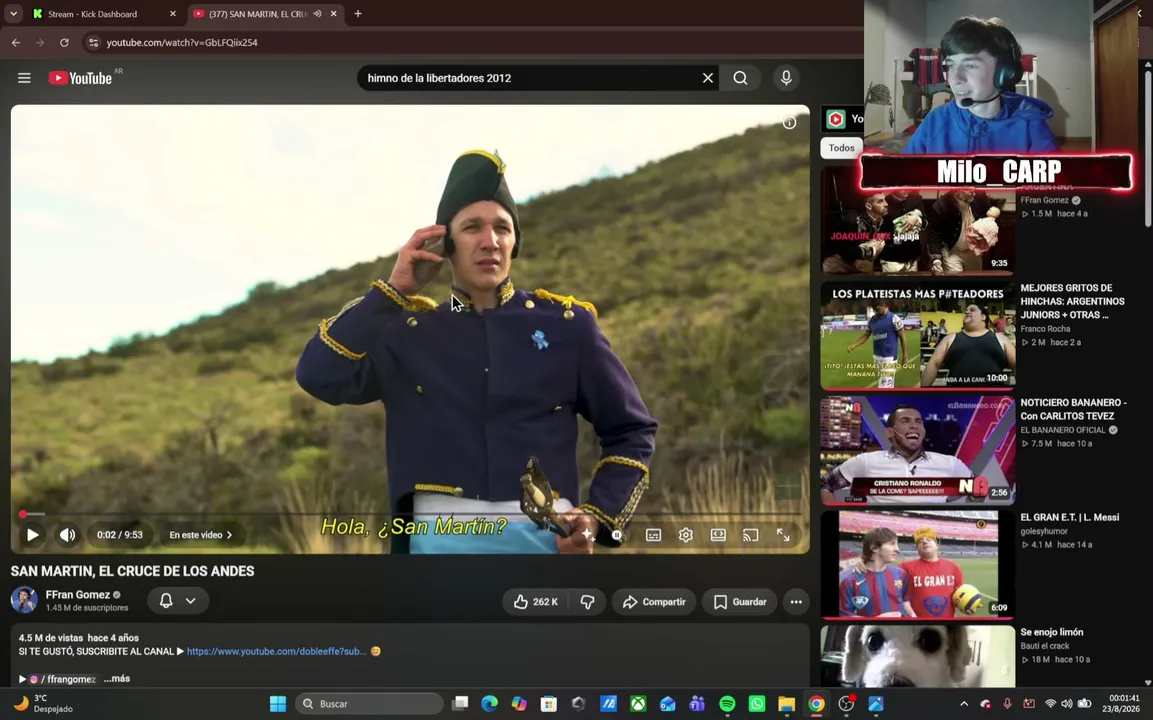Toggle subtitles in the player

click(x=653, y=535)
